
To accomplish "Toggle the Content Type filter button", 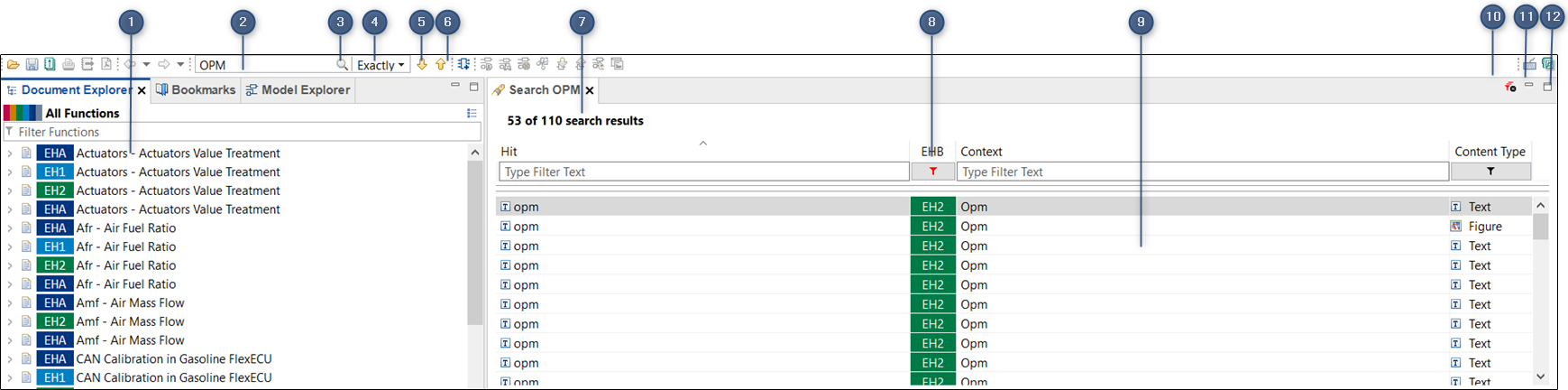I will pos(1490,172).
